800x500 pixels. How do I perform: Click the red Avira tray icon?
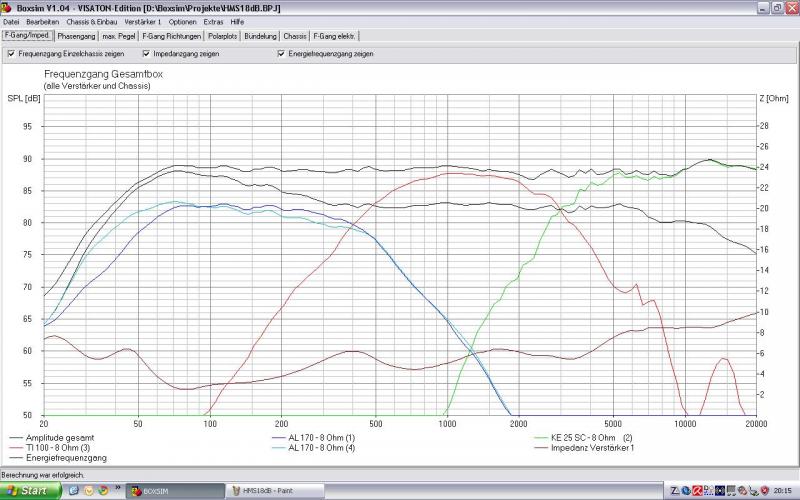pos(697,491)
